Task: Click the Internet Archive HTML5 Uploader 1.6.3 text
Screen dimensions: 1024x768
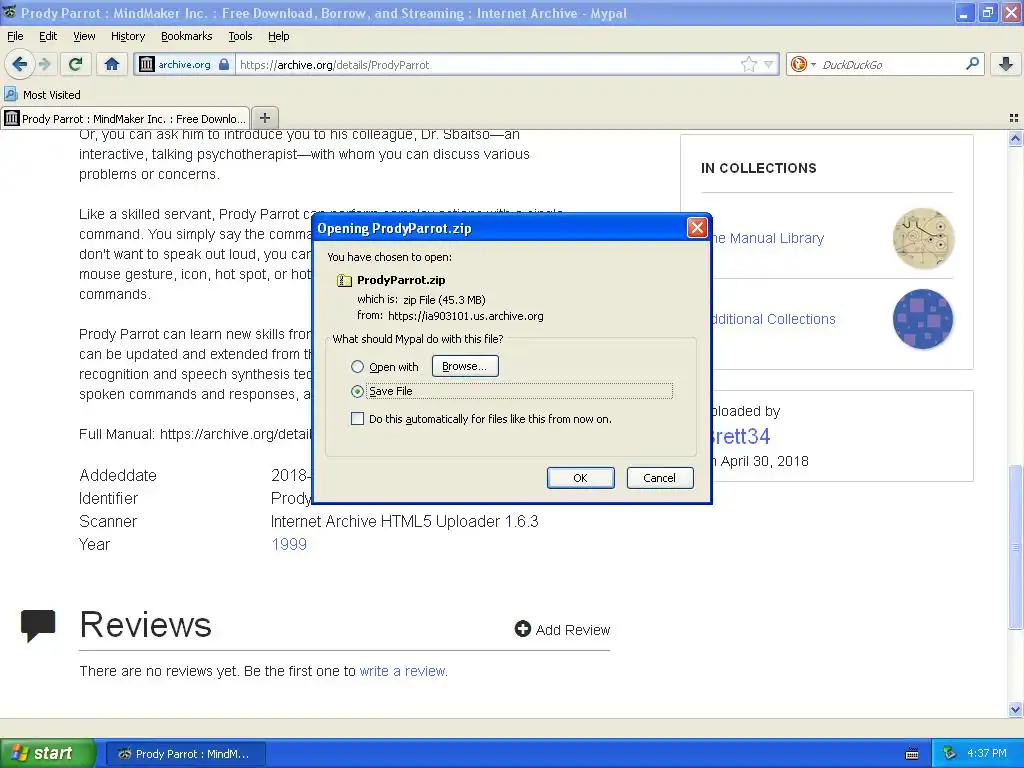Action: (404, 521)
